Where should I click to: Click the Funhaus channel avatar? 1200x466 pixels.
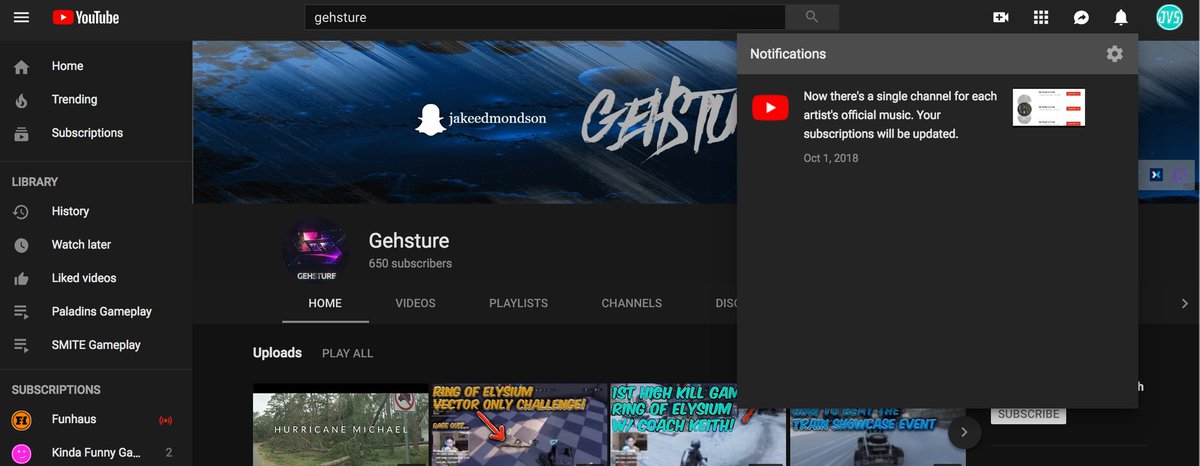coord(21,419)
